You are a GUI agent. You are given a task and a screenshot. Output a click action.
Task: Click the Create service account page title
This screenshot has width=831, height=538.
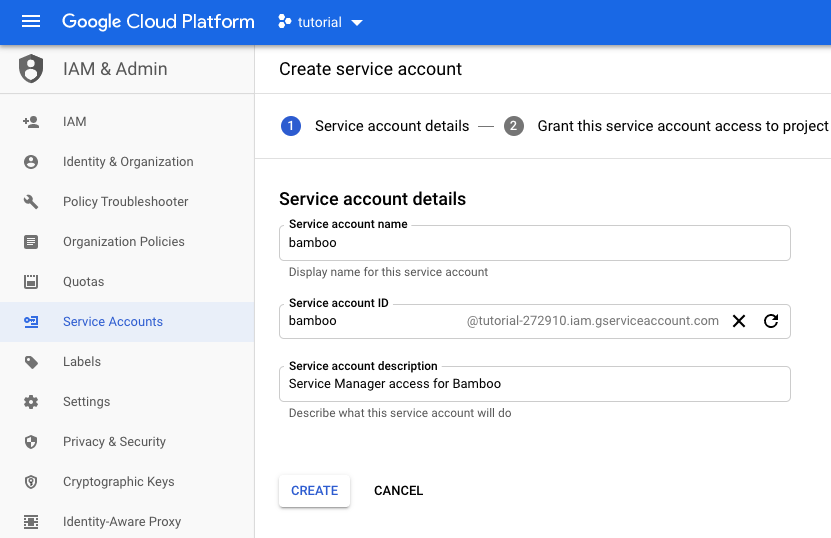(x=370, y=69)
